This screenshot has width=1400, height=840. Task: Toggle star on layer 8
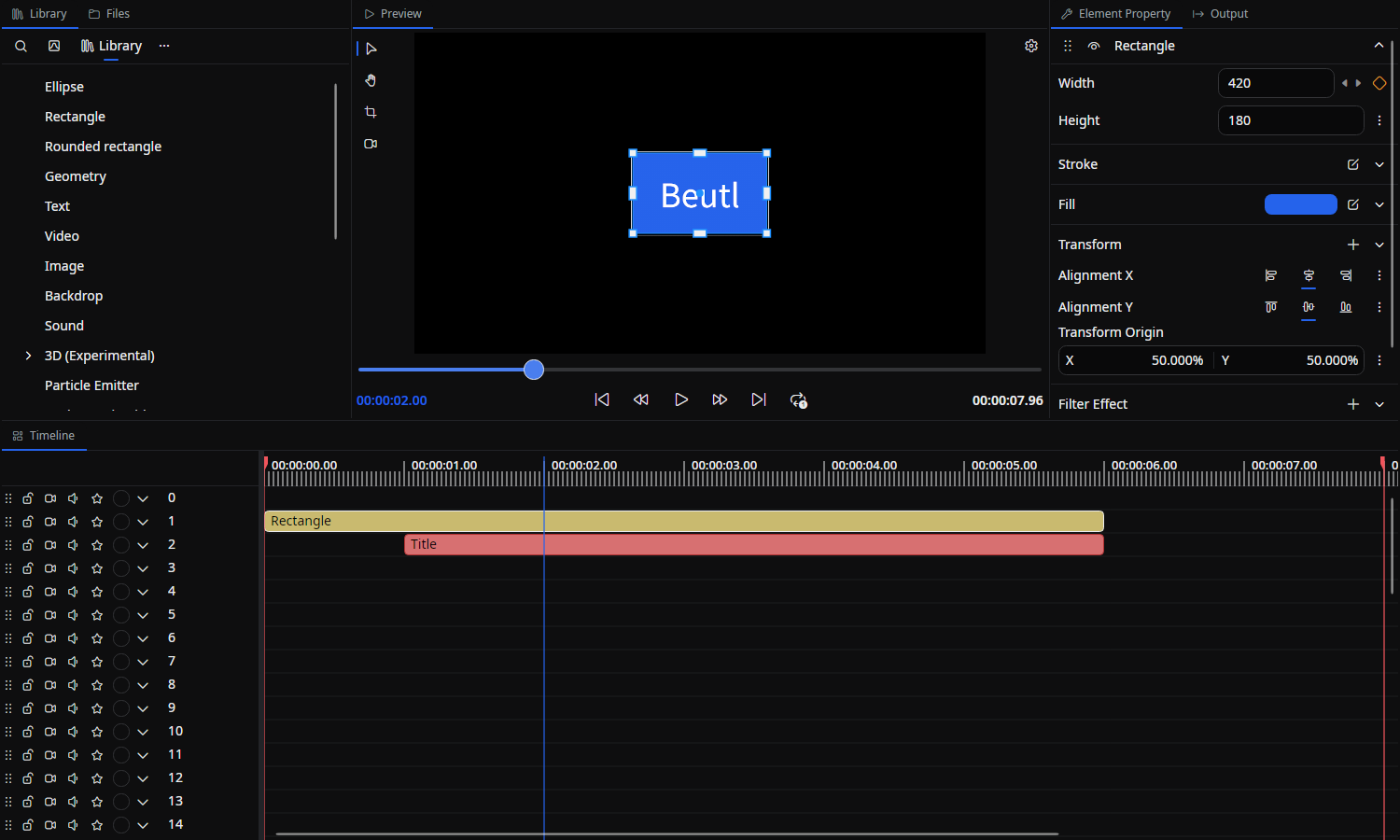(x=97, y=685)
